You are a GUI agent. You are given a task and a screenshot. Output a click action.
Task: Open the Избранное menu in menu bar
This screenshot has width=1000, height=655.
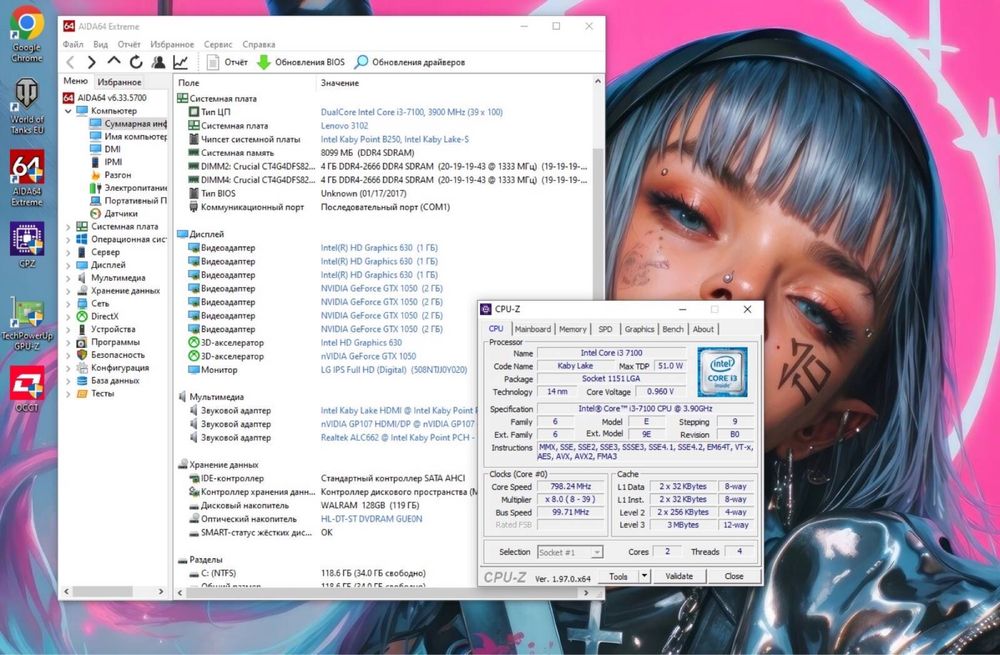tap(172, 44)
